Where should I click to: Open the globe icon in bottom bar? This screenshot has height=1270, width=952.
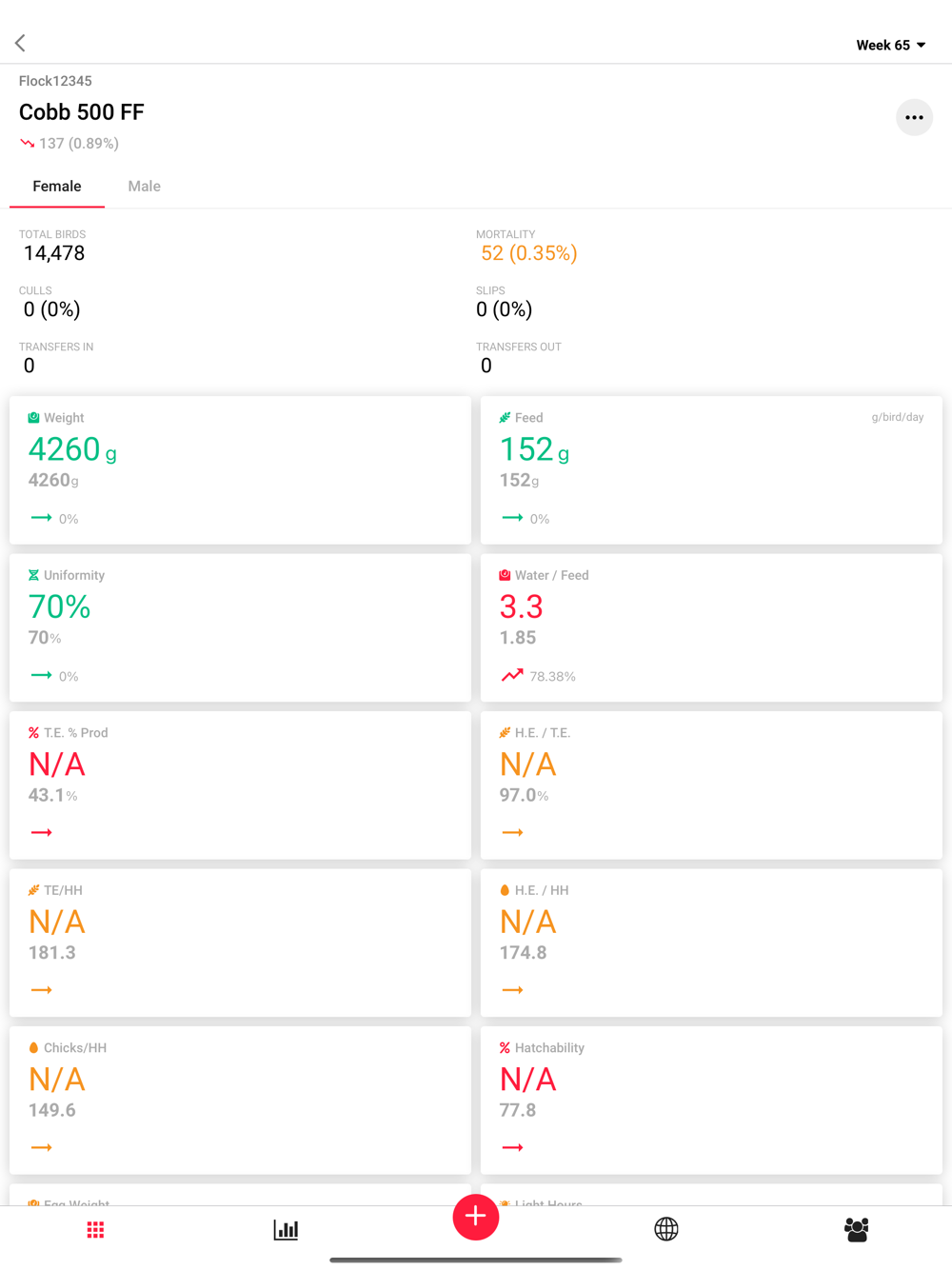click(666, 1229)
